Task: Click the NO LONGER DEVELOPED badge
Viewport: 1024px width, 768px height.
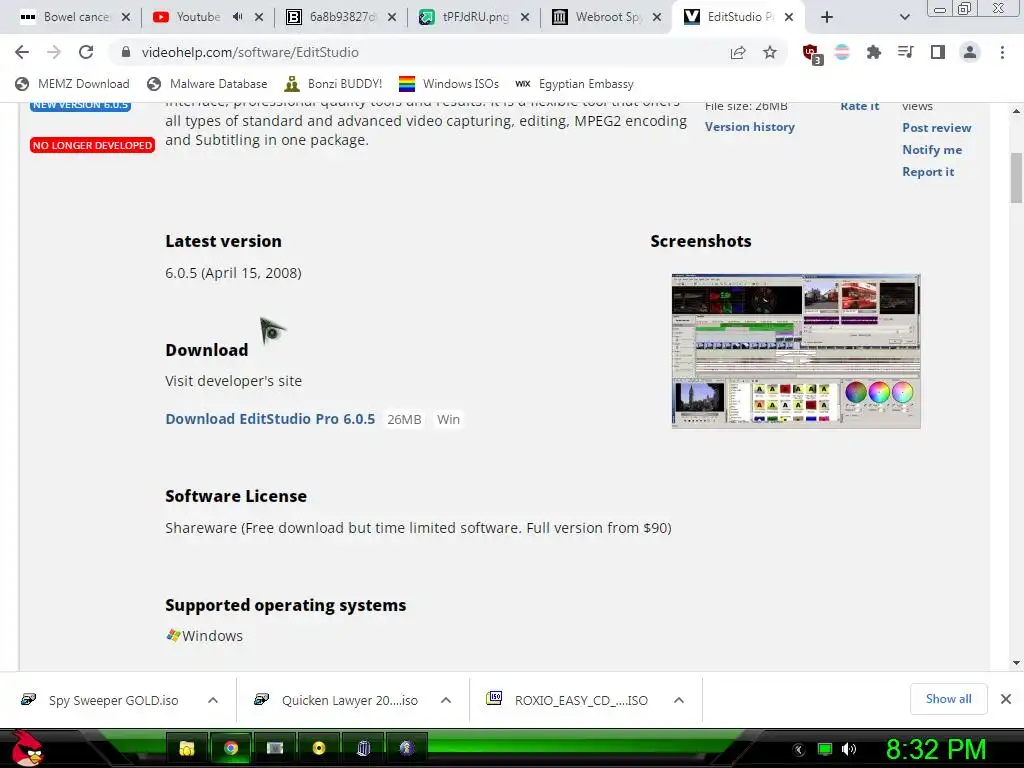Action: click(92, 145)
